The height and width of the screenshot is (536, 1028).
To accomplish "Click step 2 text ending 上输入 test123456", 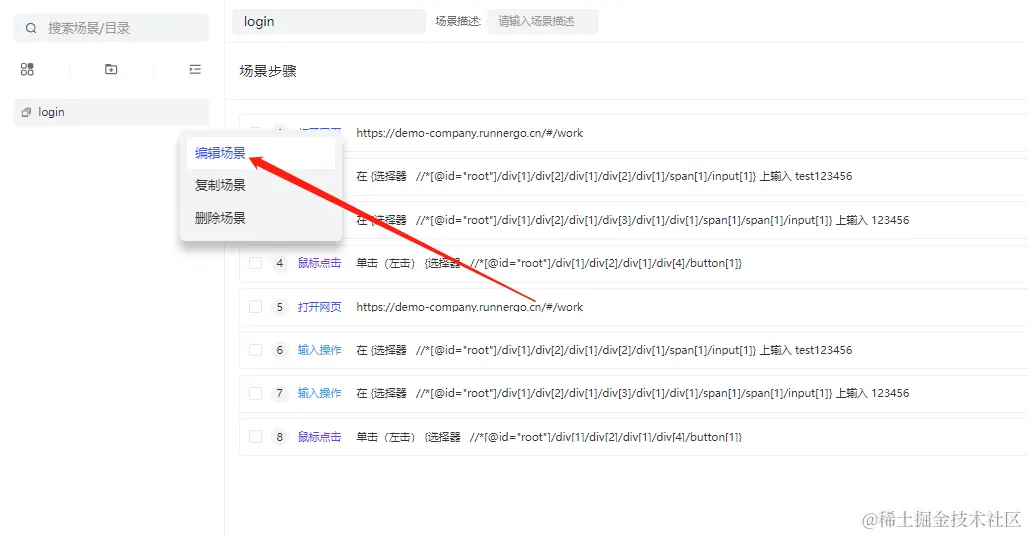I will click(604, 176).
